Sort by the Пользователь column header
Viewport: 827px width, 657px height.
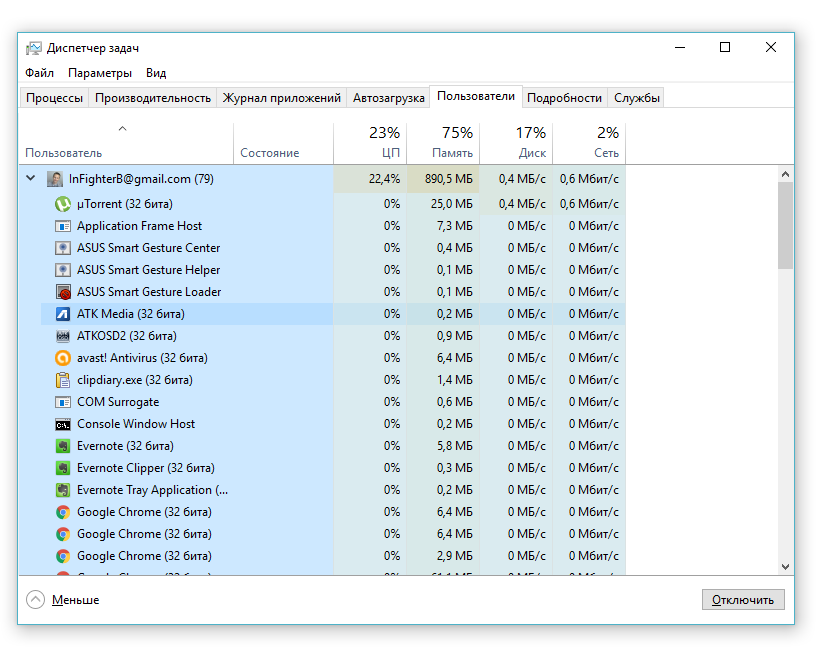coord(126,143)
